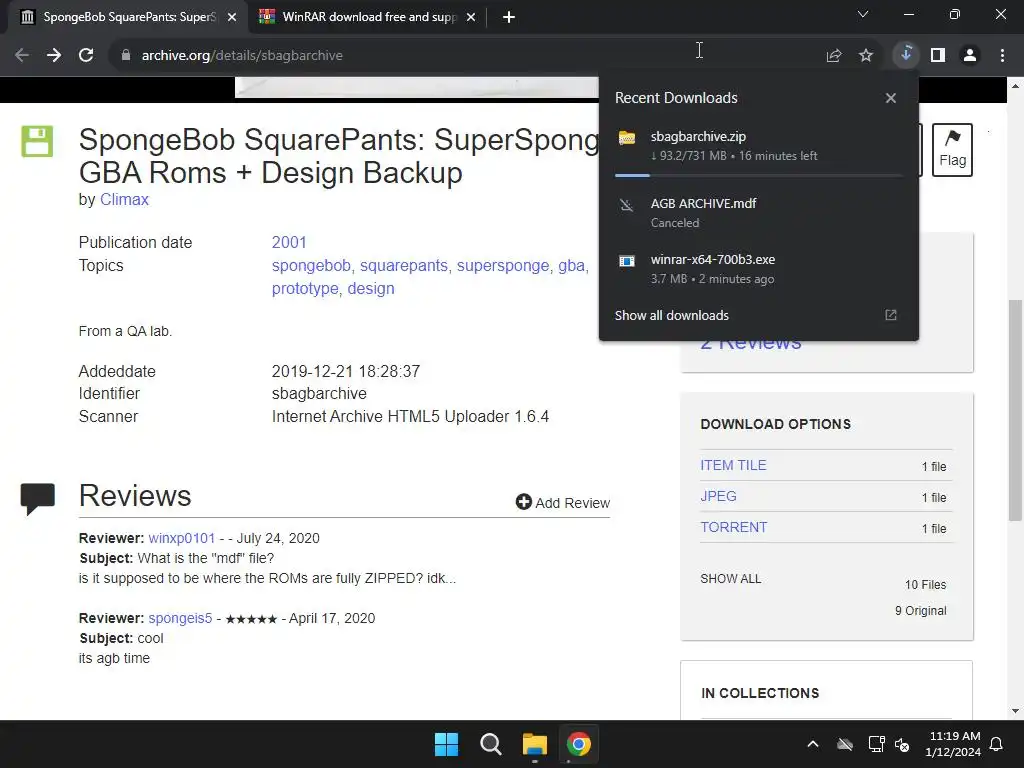Click the muted volume tray icon

click(902, 744)
